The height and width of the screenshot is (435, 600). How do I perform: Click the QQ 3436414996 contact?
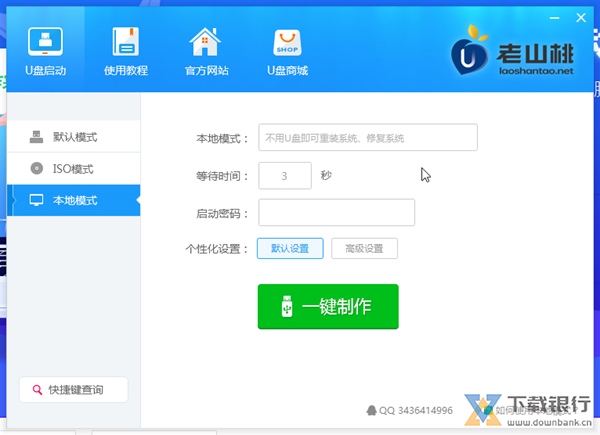pyautogui.click(x=410, y=411)
